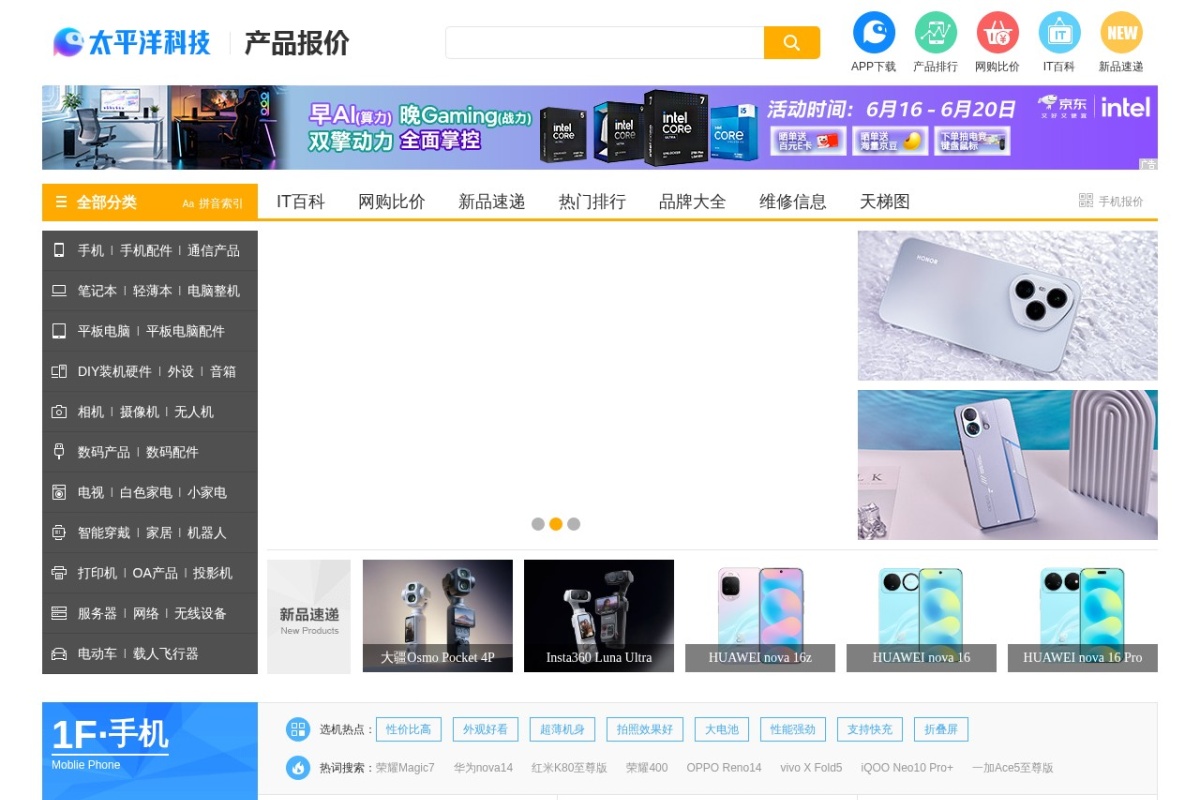Click the 全部分类 hamburger menu icon
Image resolution: width=1200 pixels, height=800 pixels.
61,202
